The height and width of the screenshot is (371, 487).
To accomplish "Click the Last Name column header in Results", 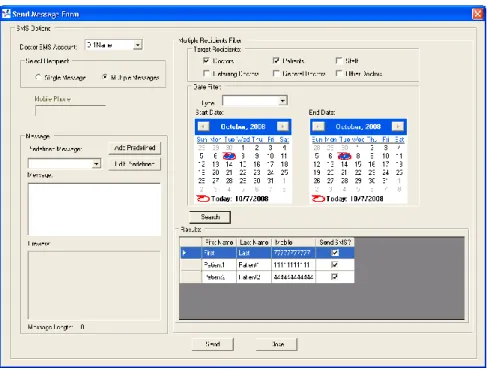I will pos(254,242).
